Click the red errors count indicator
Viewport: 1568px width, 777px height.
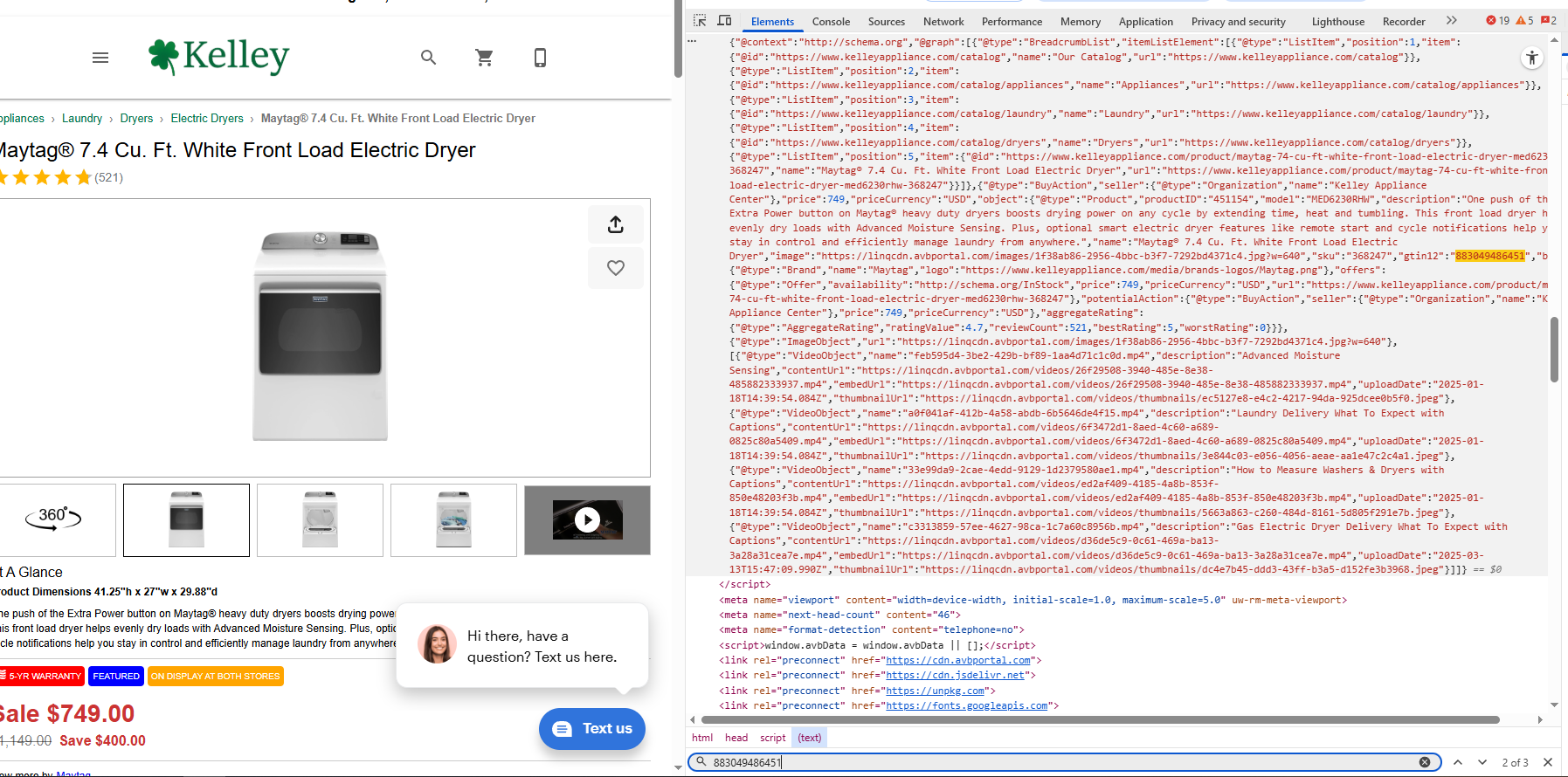(x=1498, y=21)
